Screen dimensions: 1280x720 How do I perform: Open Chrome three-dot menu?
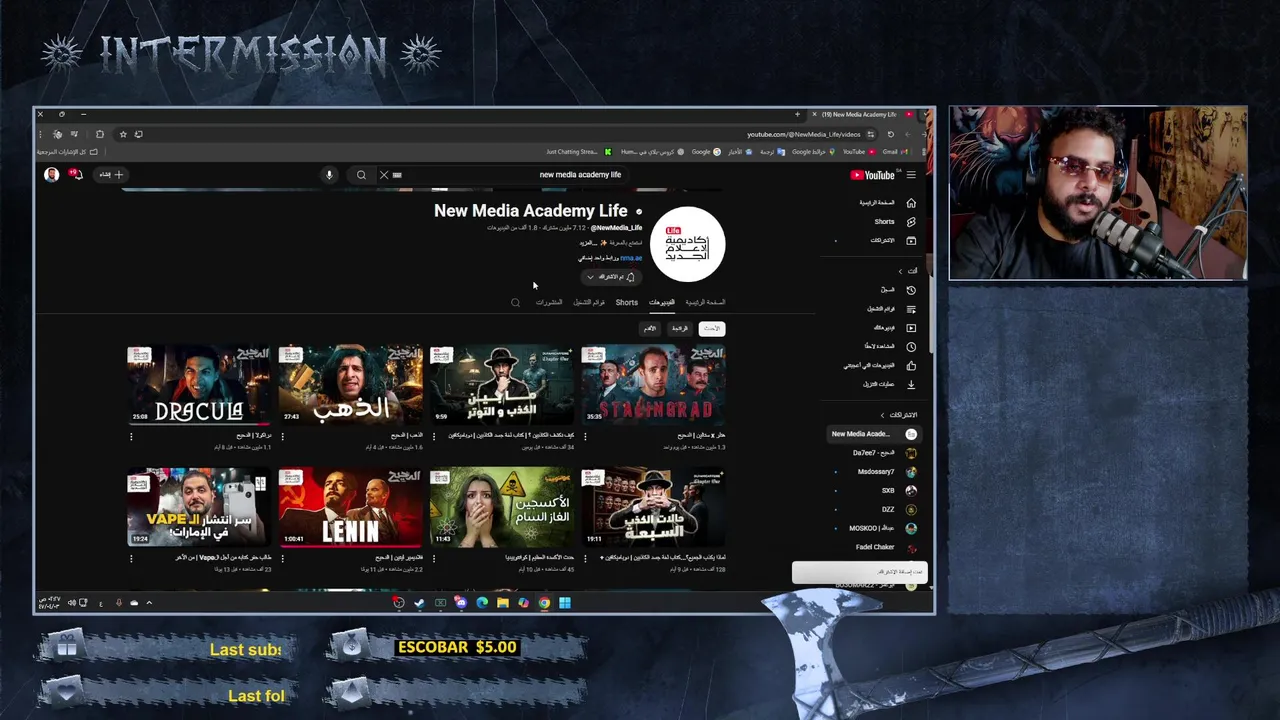click(41, 134)
